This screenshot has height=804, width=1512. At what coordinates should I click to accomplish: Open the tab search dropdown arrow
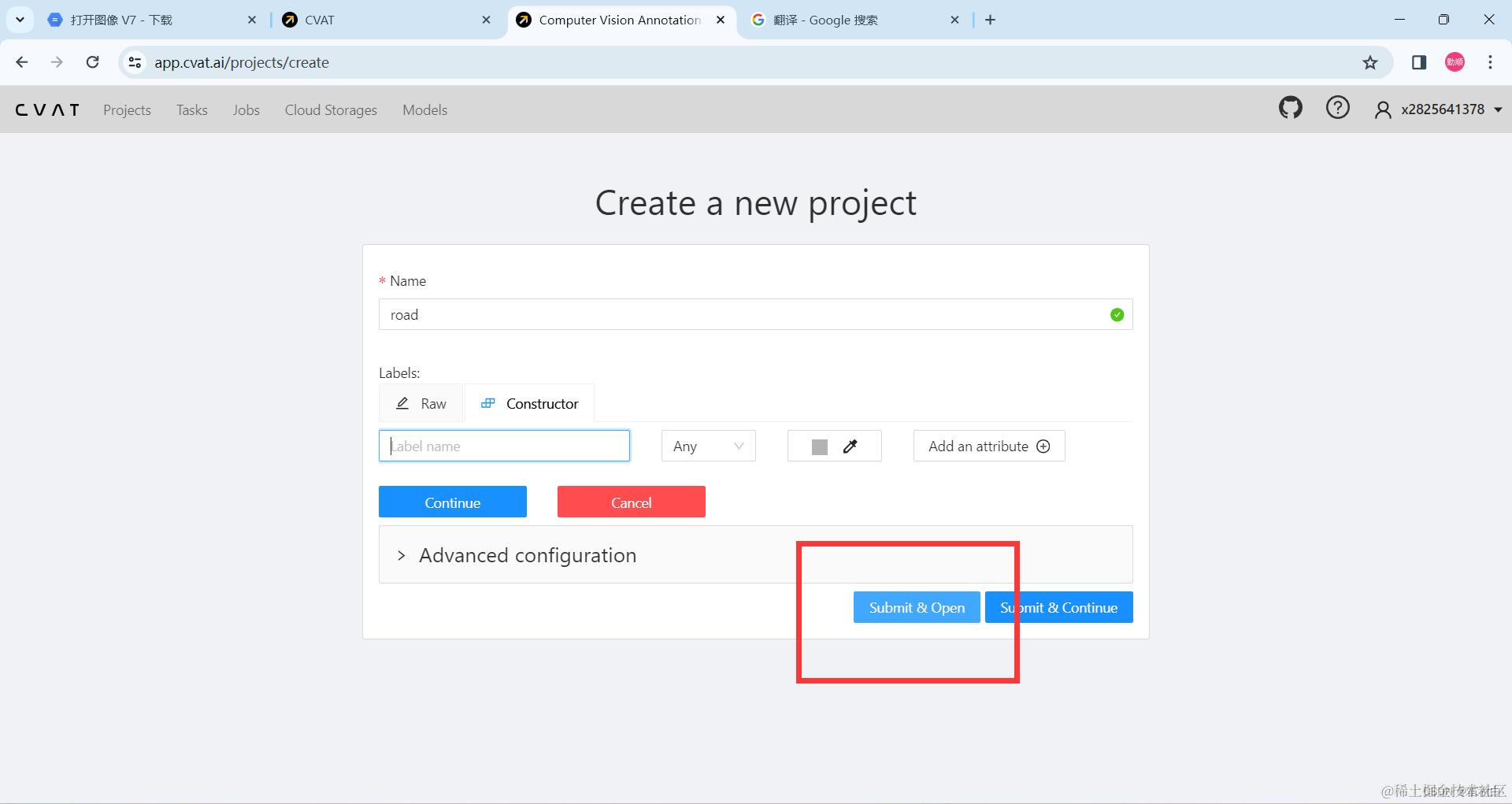coord(20,20)
